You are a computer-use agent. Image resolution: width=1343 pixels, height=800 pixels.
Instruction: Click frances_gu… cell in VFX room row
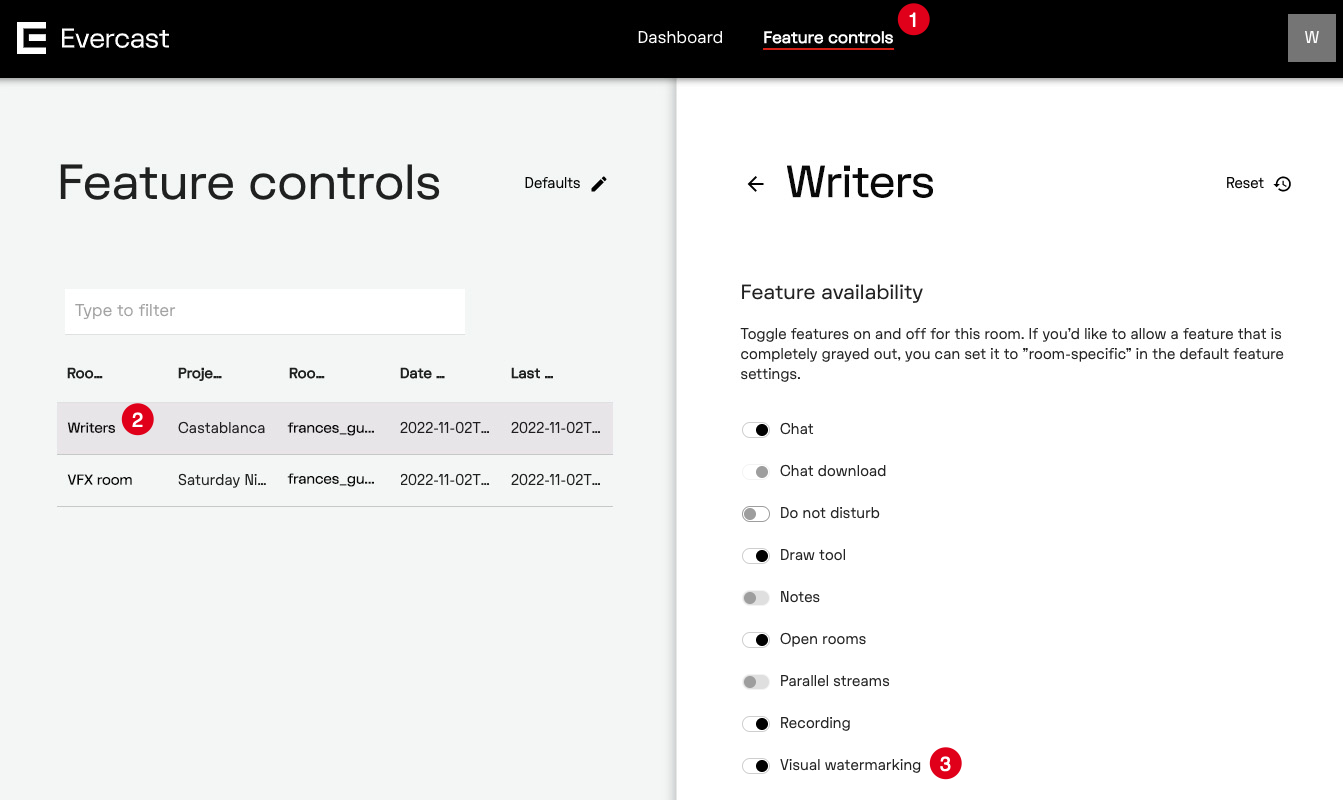point(332,480)
